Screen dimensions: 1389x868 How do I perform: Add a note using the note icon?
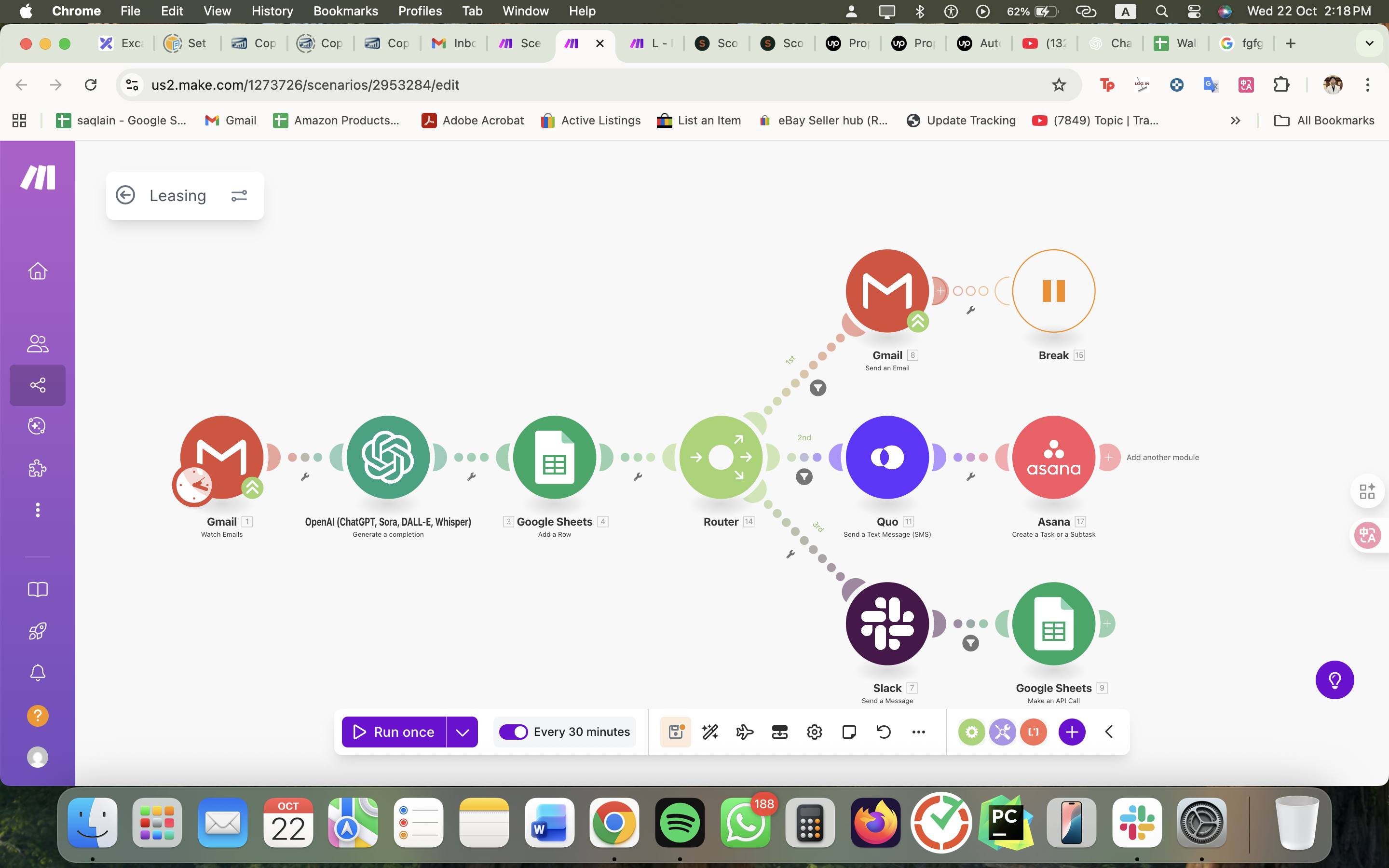click(x=848, y=732)
